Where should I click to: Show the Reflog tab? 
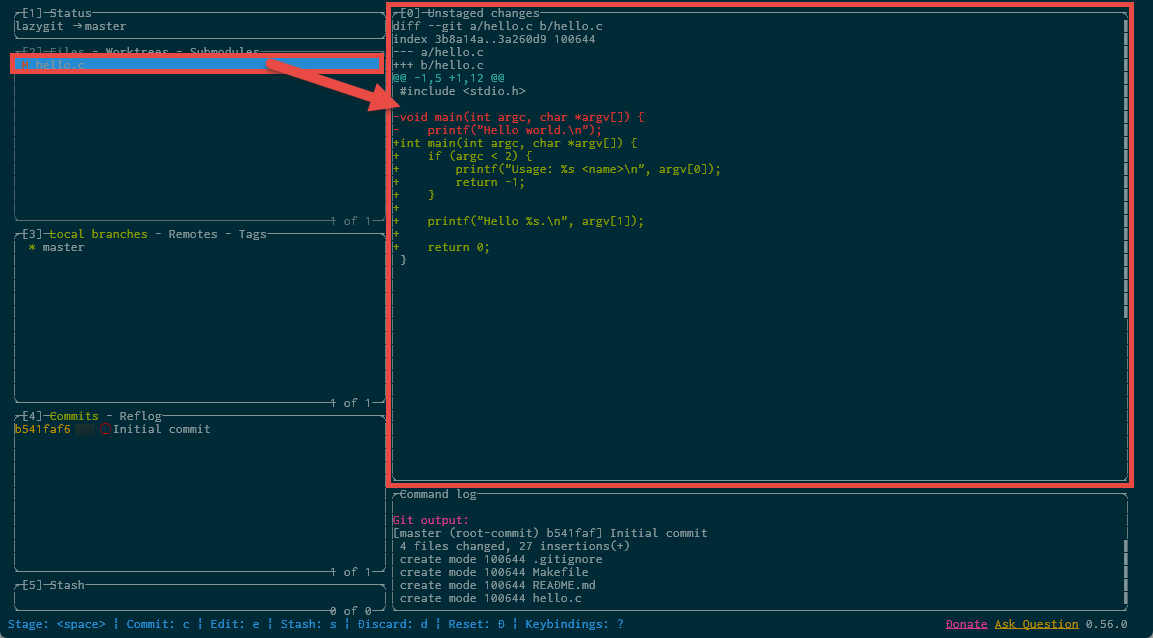pyautogui.click(x=140, y=416)
